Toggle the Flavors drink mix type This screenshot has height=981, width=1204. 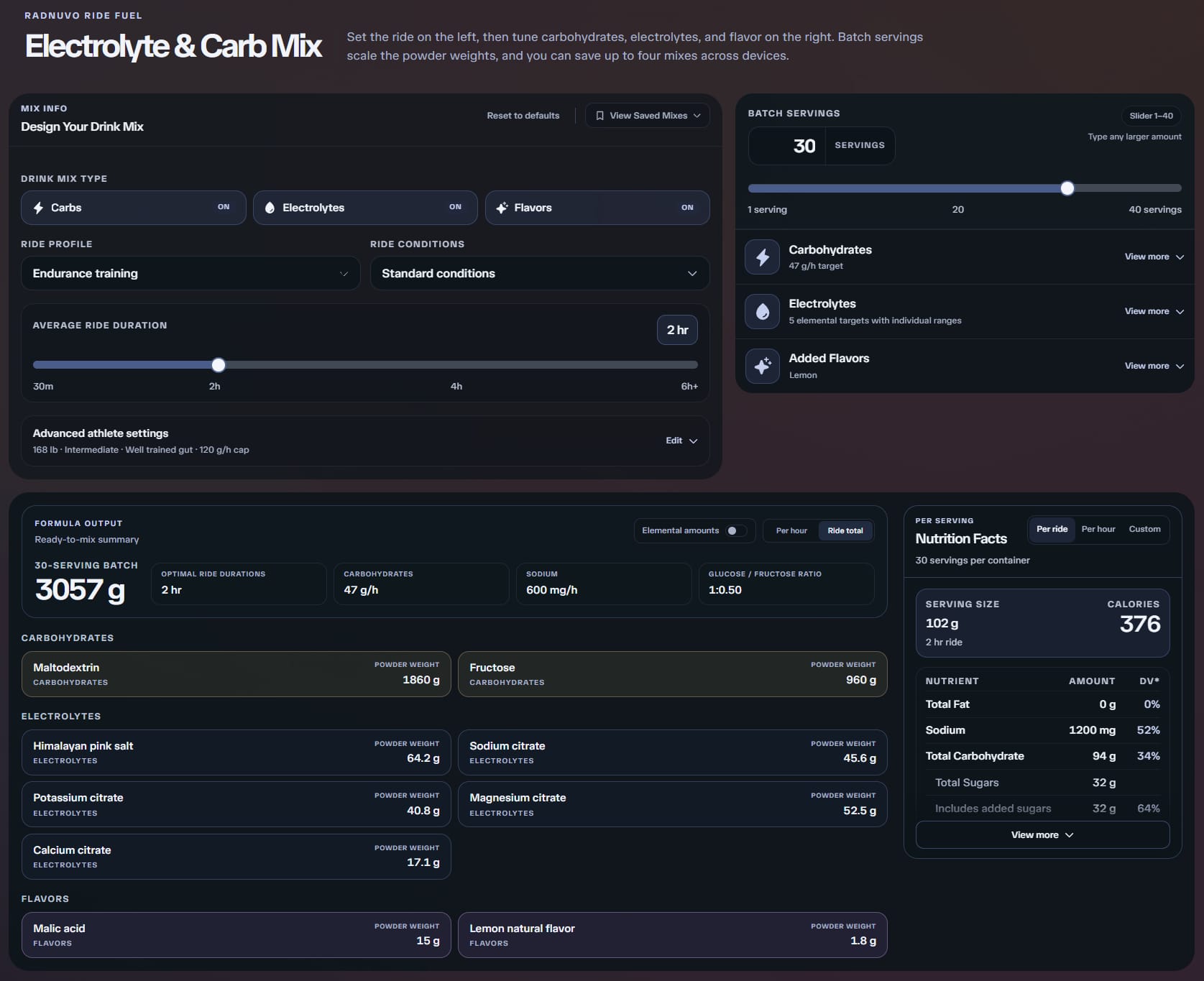coord(597,208)
